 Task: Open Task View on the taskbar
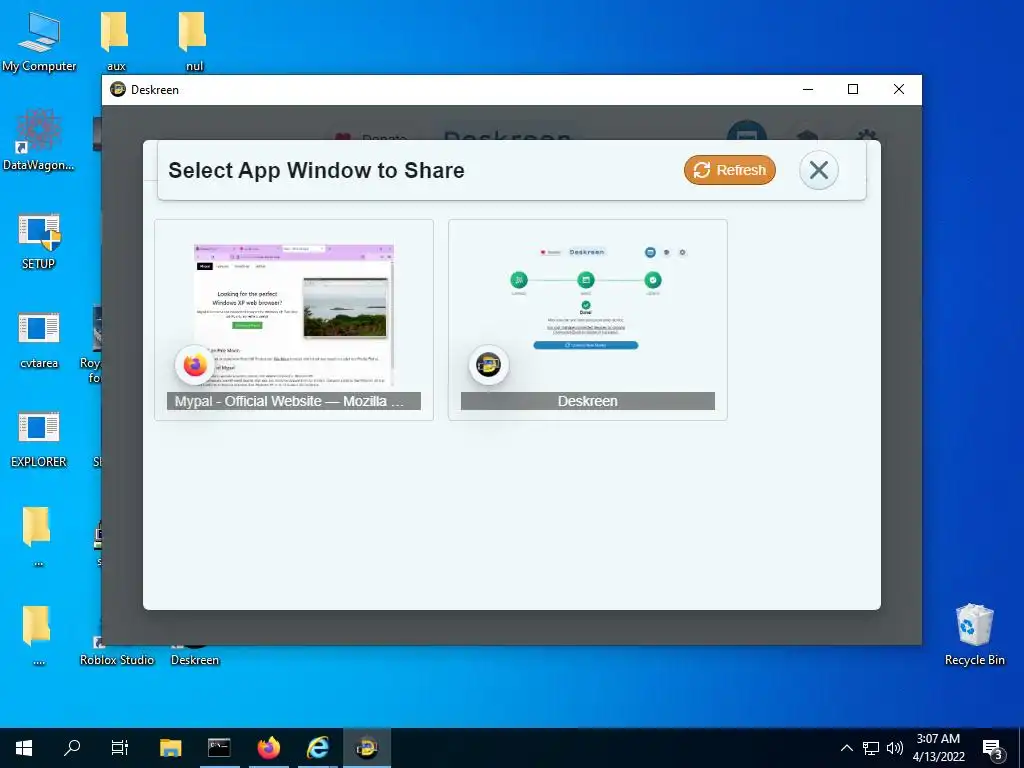click(x=120, y=748)
